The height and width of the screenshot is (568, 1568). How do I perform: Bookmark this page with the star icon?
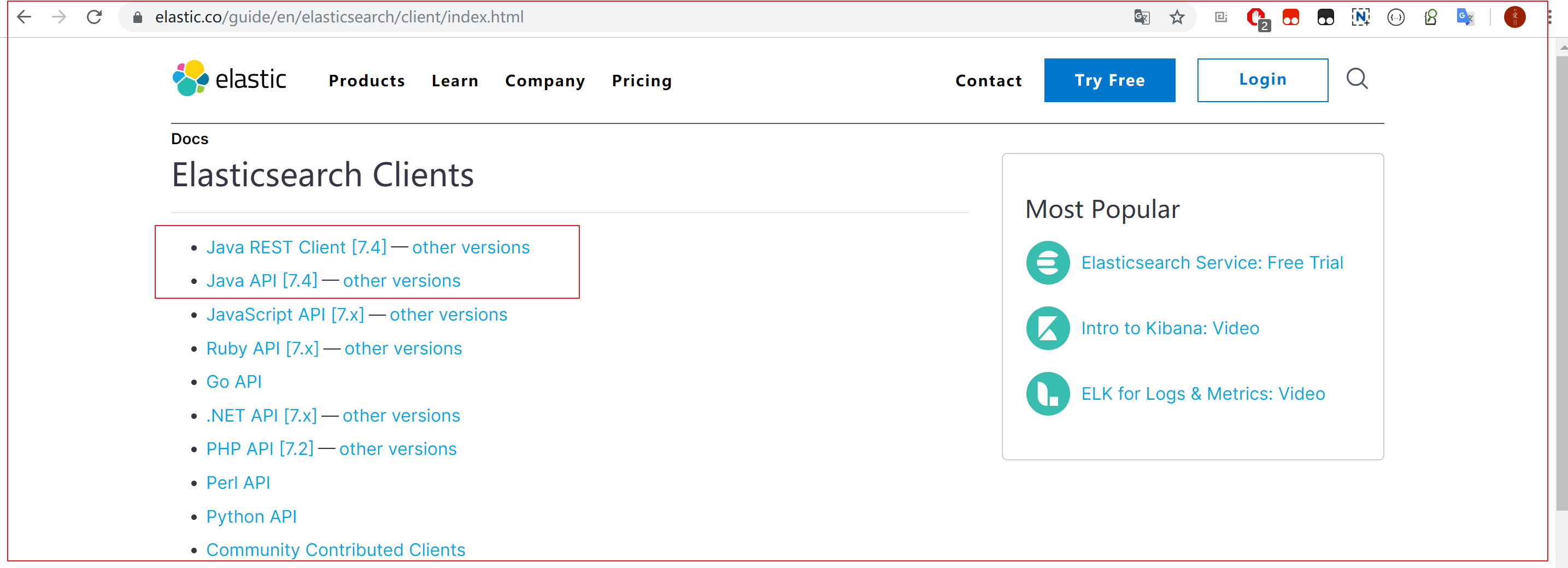tap(1177, 17)
